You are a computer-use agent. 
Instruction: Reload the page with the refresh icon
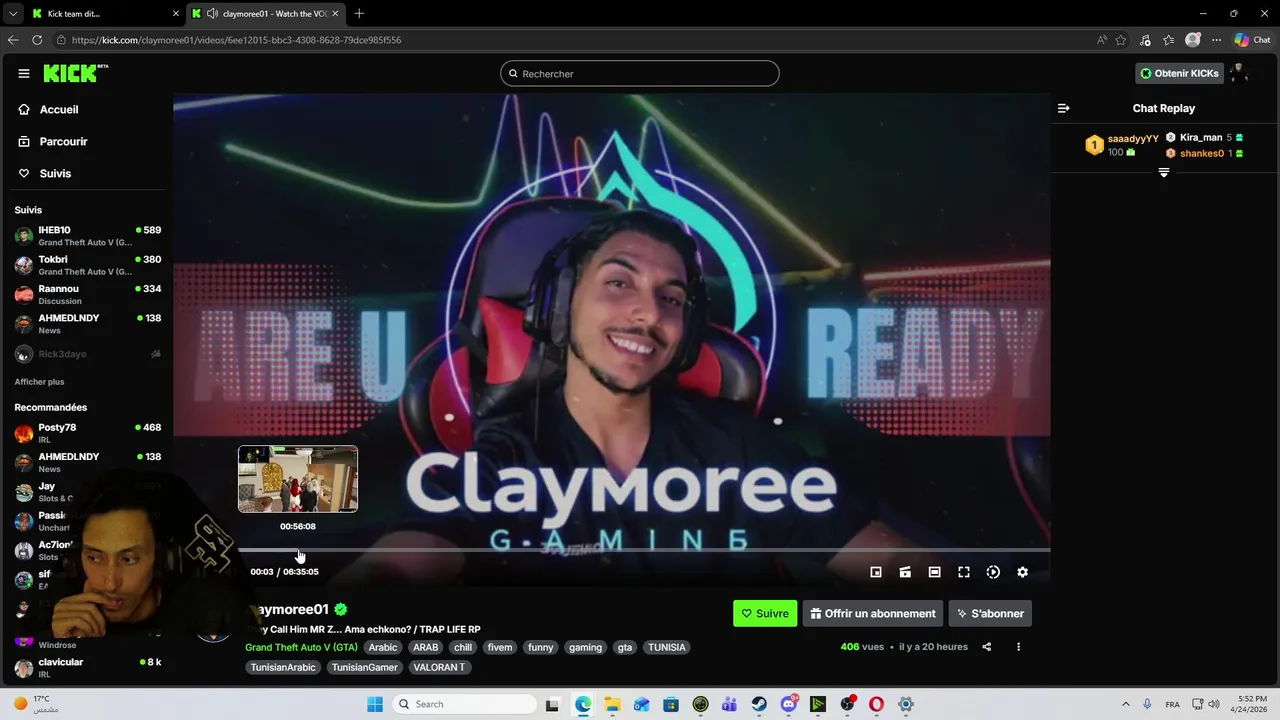click(37, 40)
